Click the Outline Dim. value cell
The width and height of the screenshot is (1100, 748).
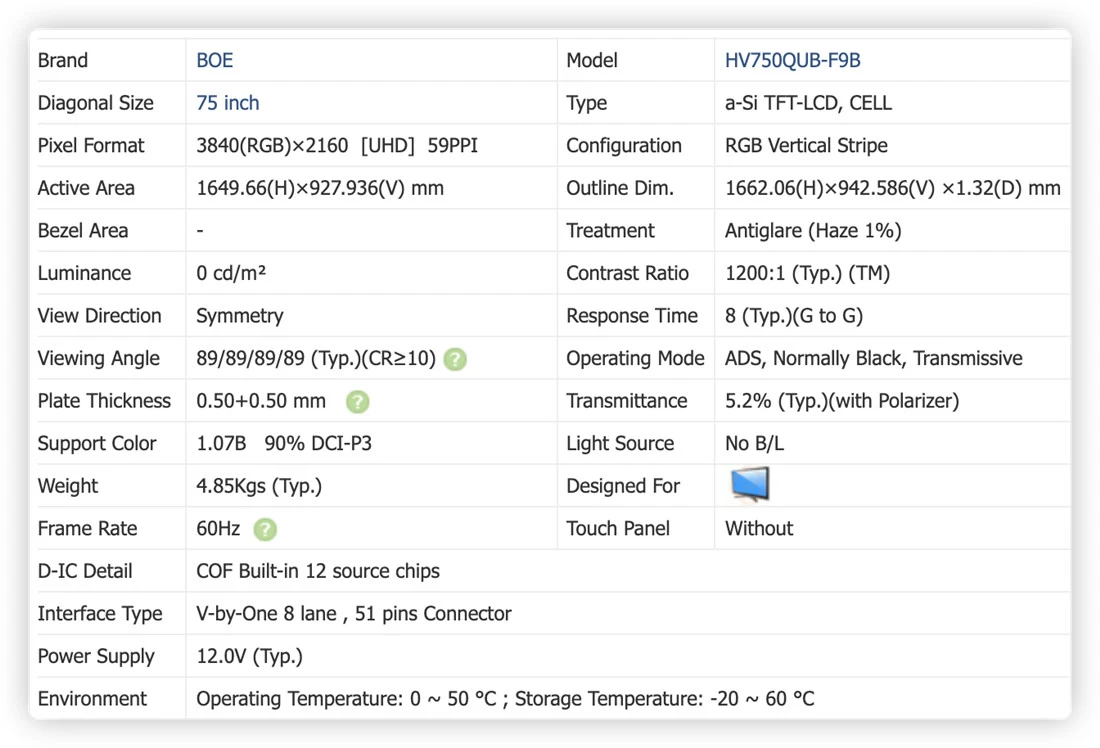pos(892,188)
